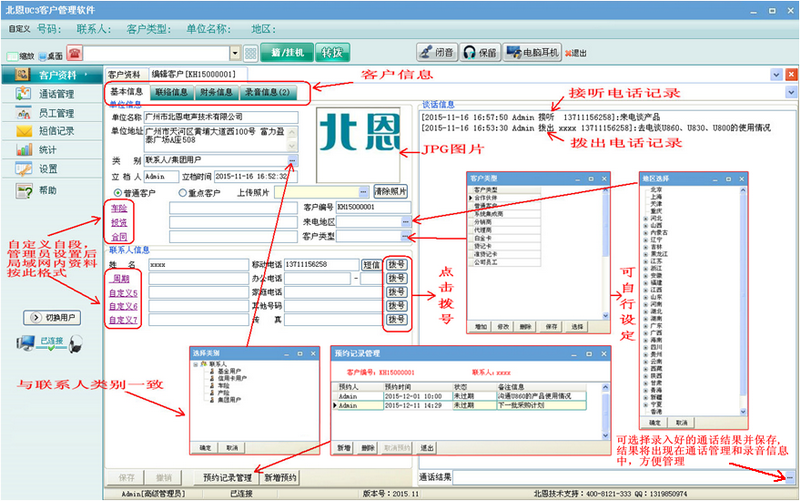Click the 通话结果 input field
Viewport: 800px width, 501px height.
(x=619, y=478)
